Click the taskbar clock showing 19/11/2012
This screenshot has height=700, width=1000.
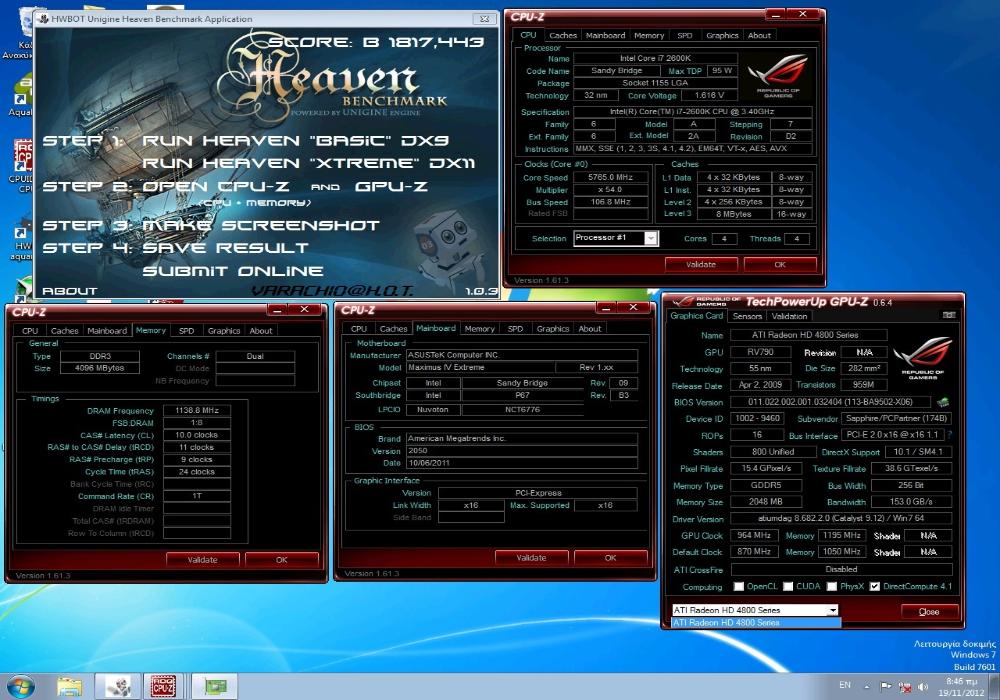coord(961,687)
